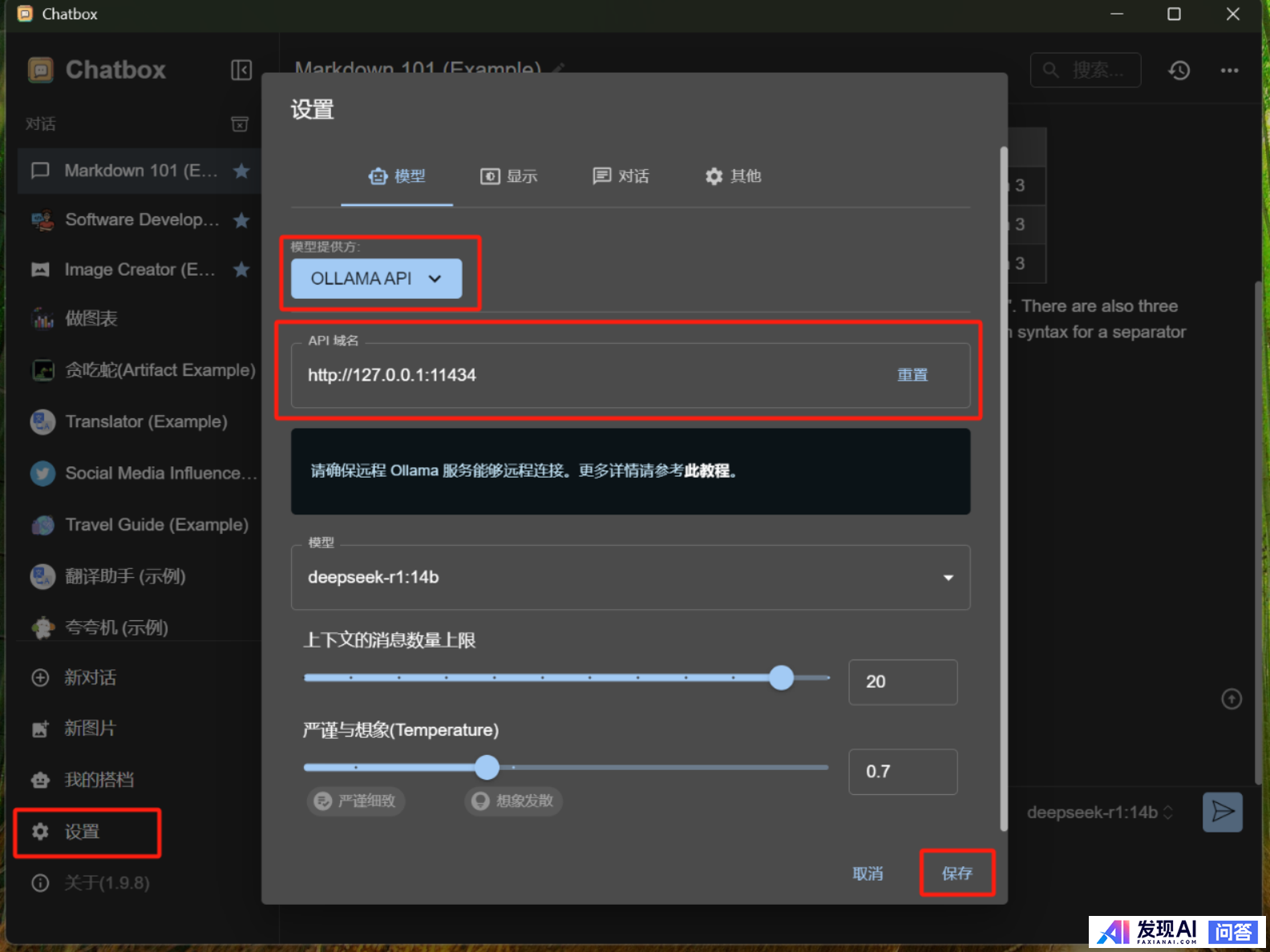The image size is (1270, 952).
Task: Click the archive conversations icon beside 对话
Action: click(240, 124)
